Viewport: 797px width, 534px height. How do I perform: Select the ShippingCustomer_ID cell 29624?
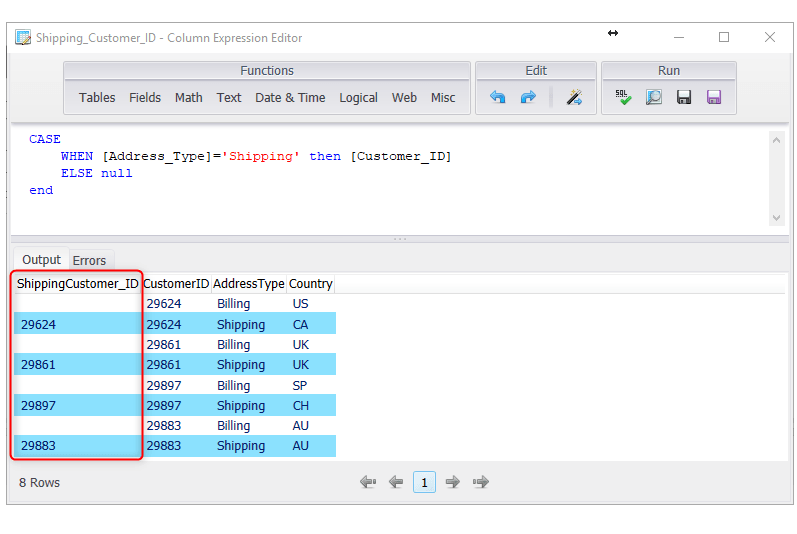point(77,324)
